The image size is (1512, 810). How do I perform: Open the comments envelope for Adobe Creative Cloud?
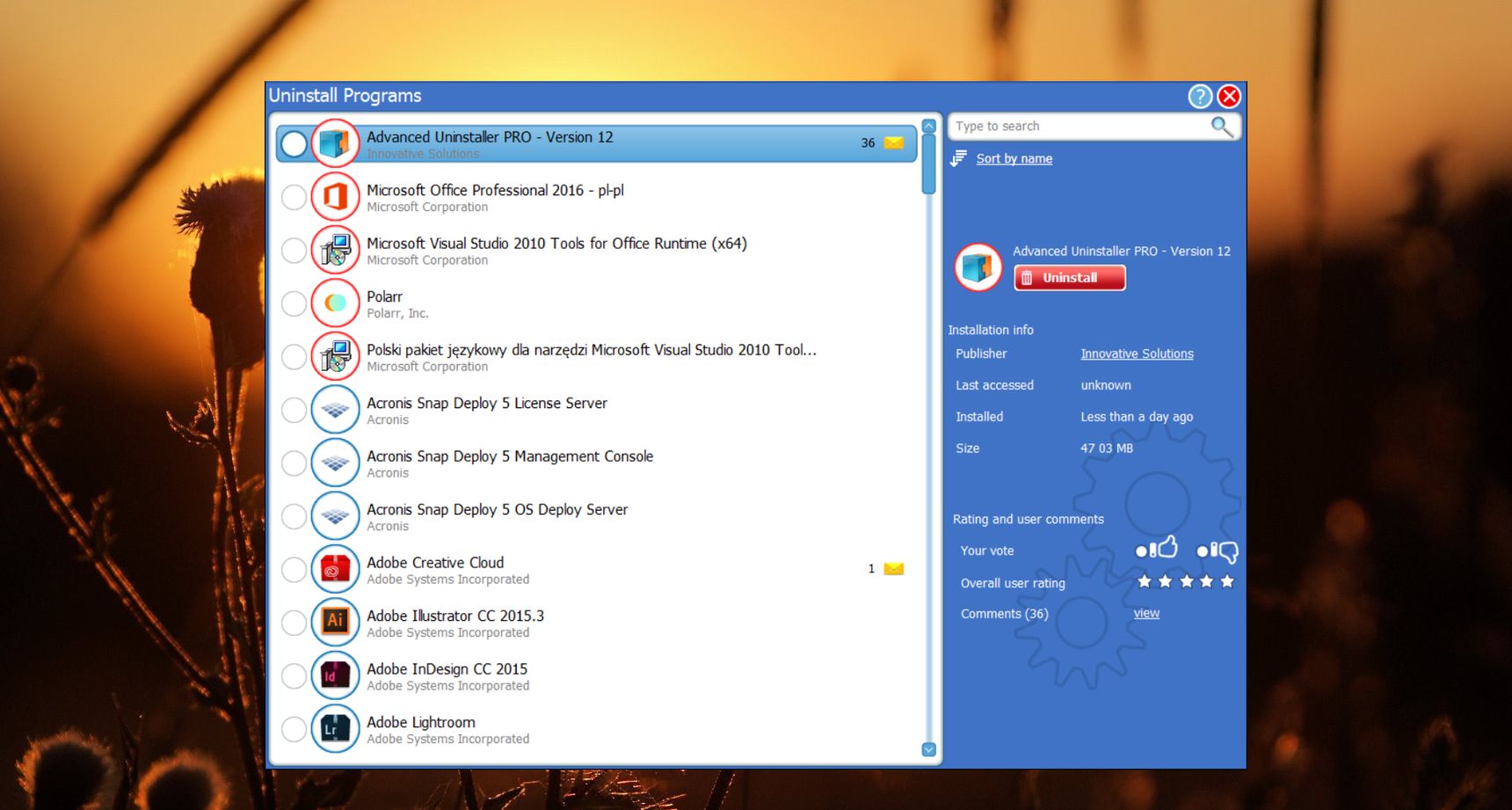click(x=894, y=569)
